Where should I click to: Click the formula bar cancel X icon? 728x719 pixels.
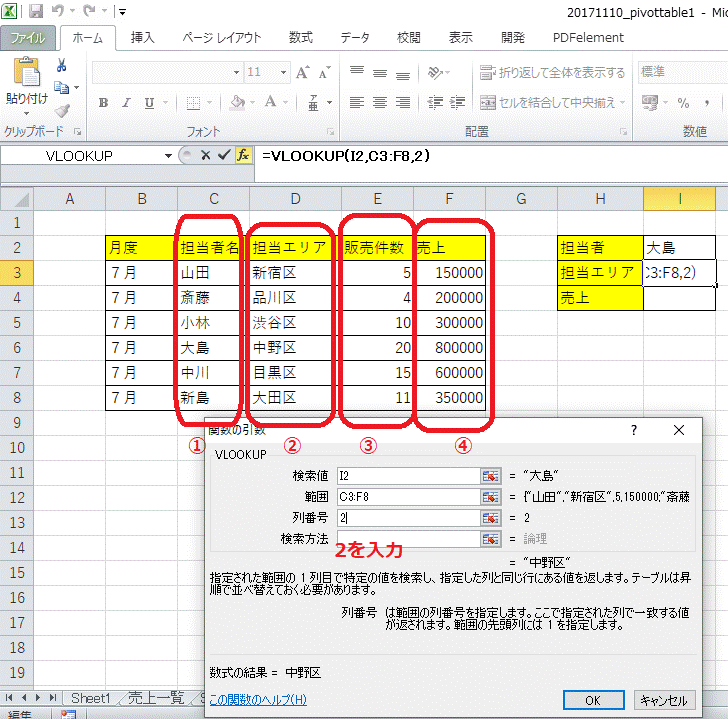[x=205, y=156]
